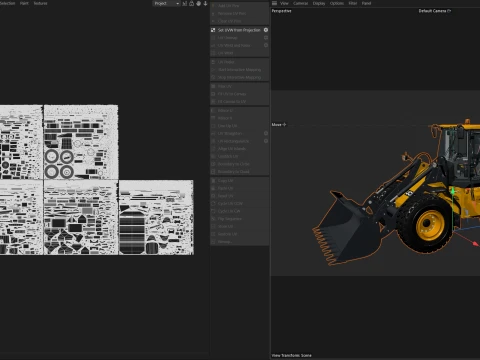This screenshot has height=360, width=480.
Task: Choose Mirror V command
Action: (x=239, y=118)
